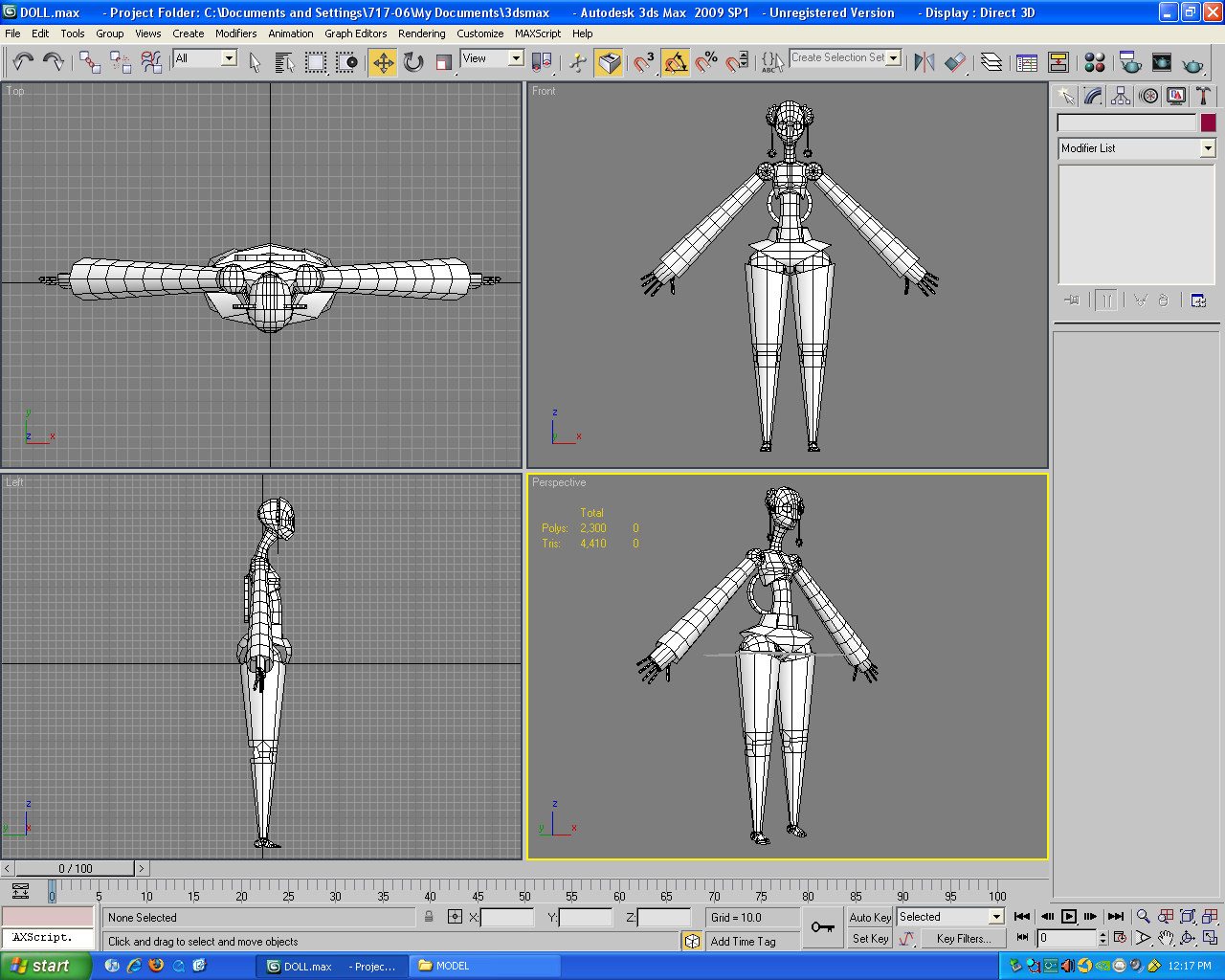This screenshot has height=980, width=1225.
Task: Toggle Keyboard Shortcut Override
Action: coord(609,62)
